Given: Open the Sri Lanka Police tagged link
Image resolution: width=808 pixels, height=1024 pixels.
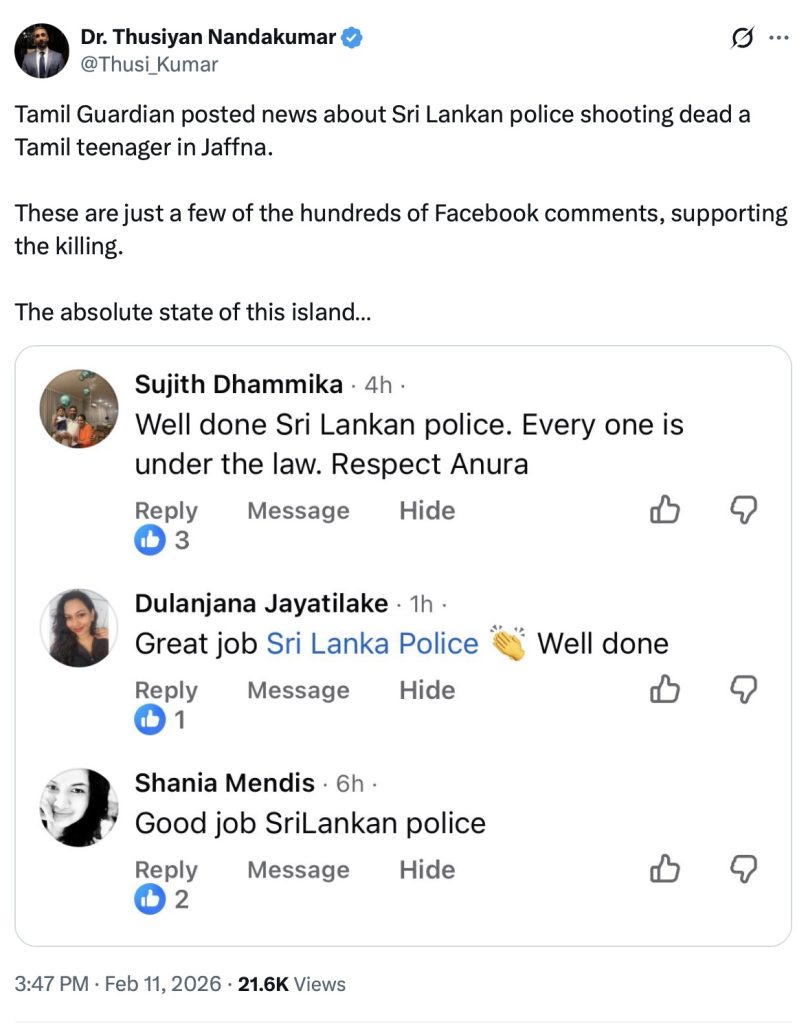Looking at the screenshot, I should pos(372,643).
